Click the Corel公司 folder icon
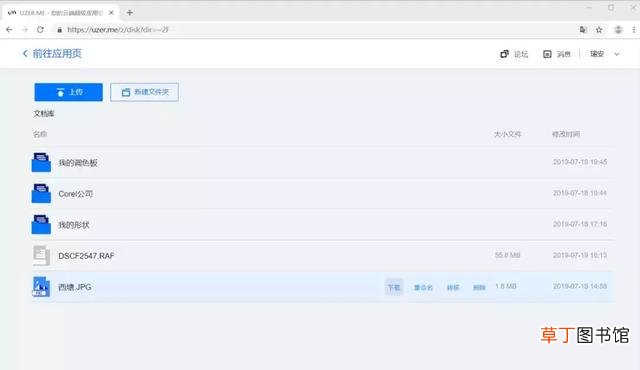This screenshot has width=640, height=370. coord(41,193)
